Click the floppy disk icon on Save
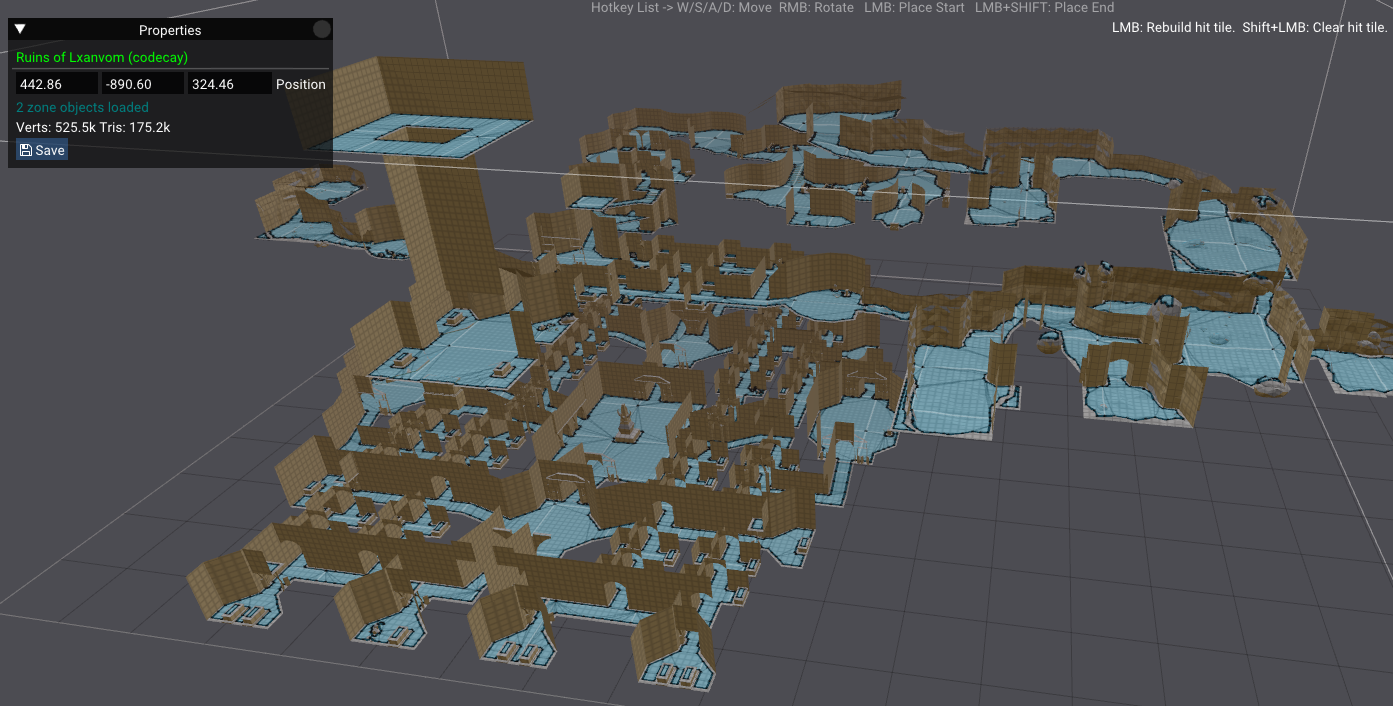The image size is (1393, 706). pyautogui.click(x=26, y=150)
